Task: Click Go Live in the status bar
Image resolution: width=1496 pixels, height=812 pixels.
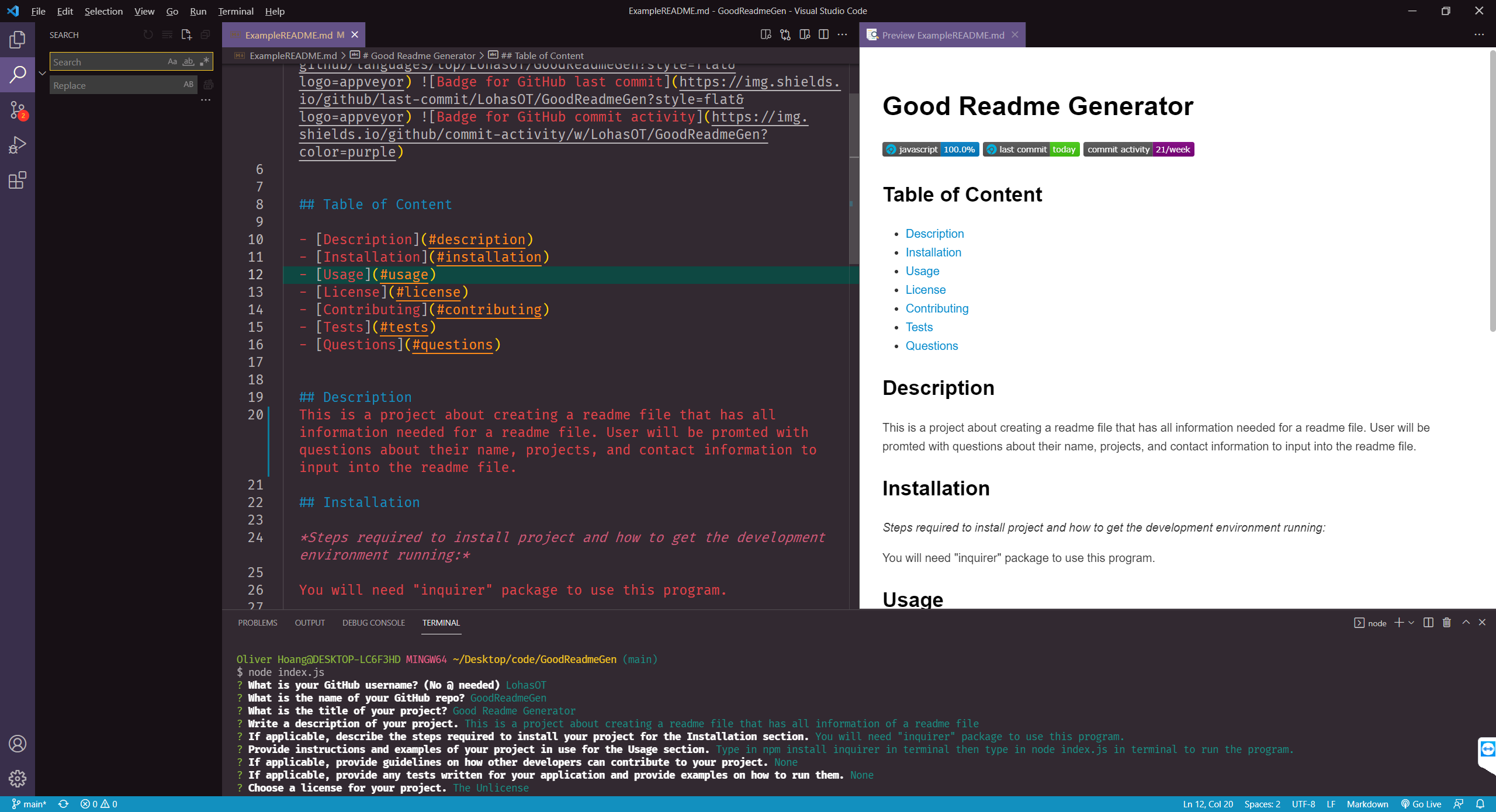Action: click(x=1421, y=804)
